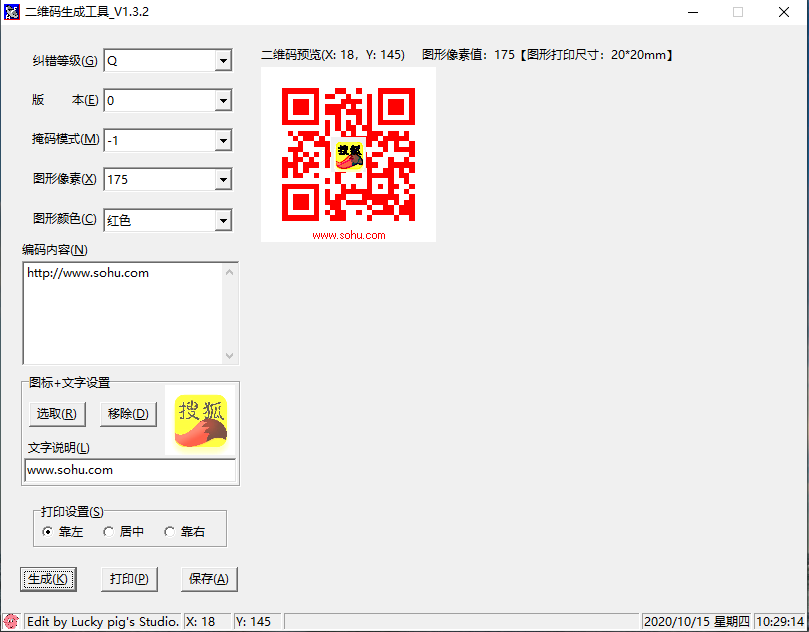Open the 版本 version dropdown
Viewport: 809px width, 632px height.
click(222, 101)
